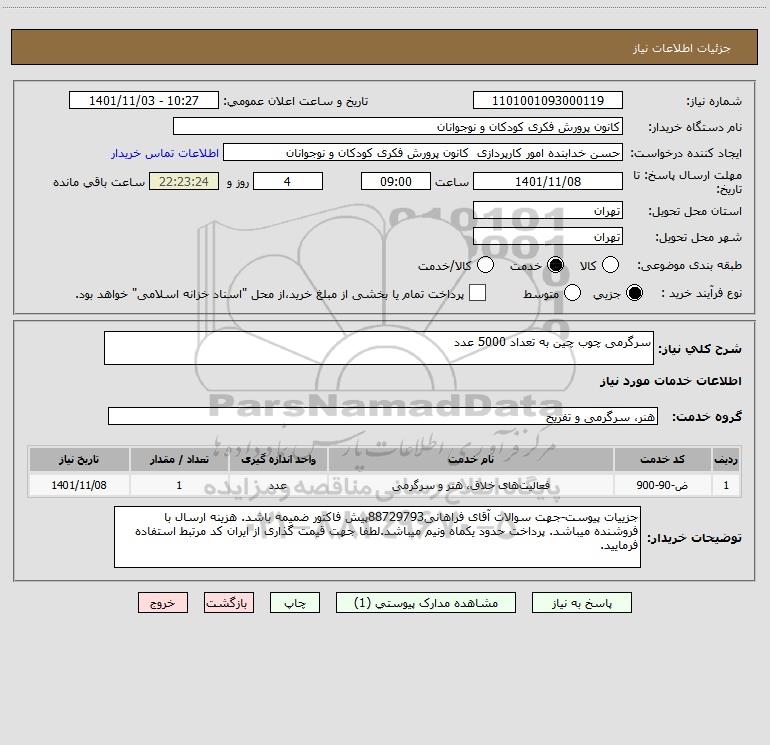Screen dimensions: 770x745
Task: Click the need date cell 1401/11/08 in table
Action: pos(79,485)
